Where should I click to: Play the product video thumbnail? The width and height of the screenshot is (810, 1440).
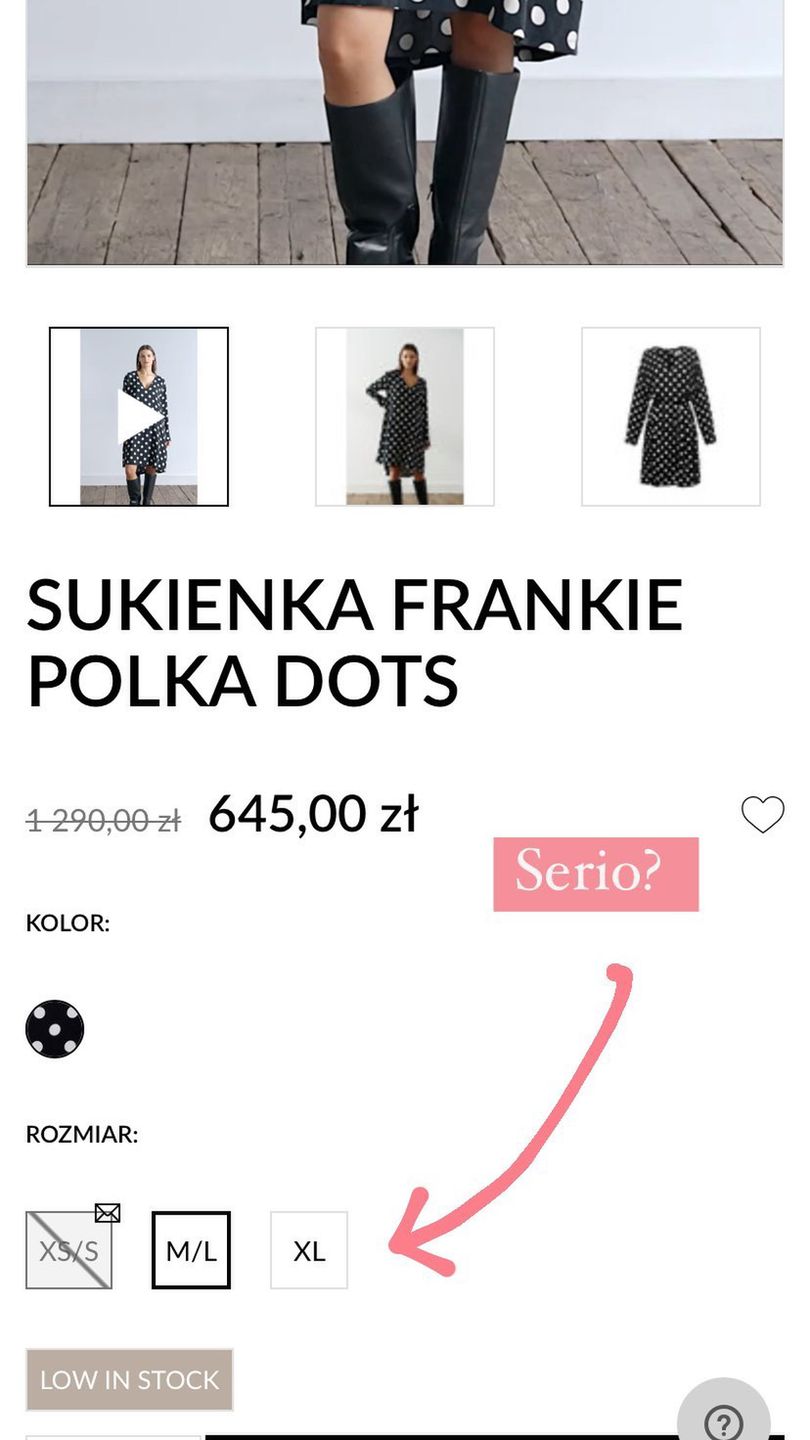tap(139, 417)
